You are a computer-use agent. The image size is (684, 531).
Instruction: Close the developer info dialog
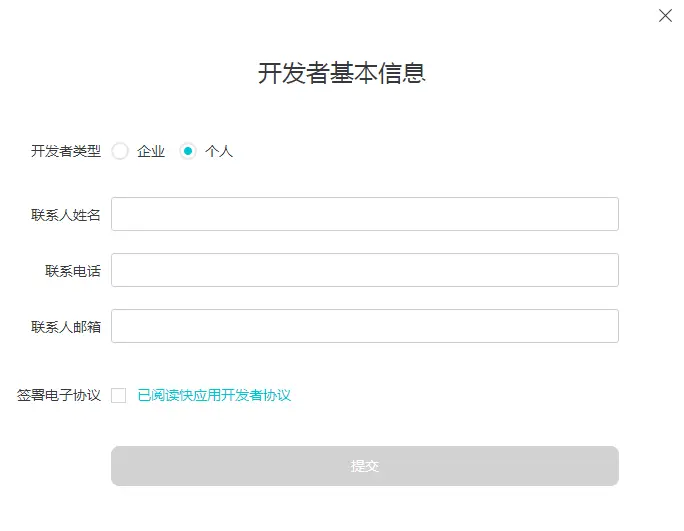point(665,16)
